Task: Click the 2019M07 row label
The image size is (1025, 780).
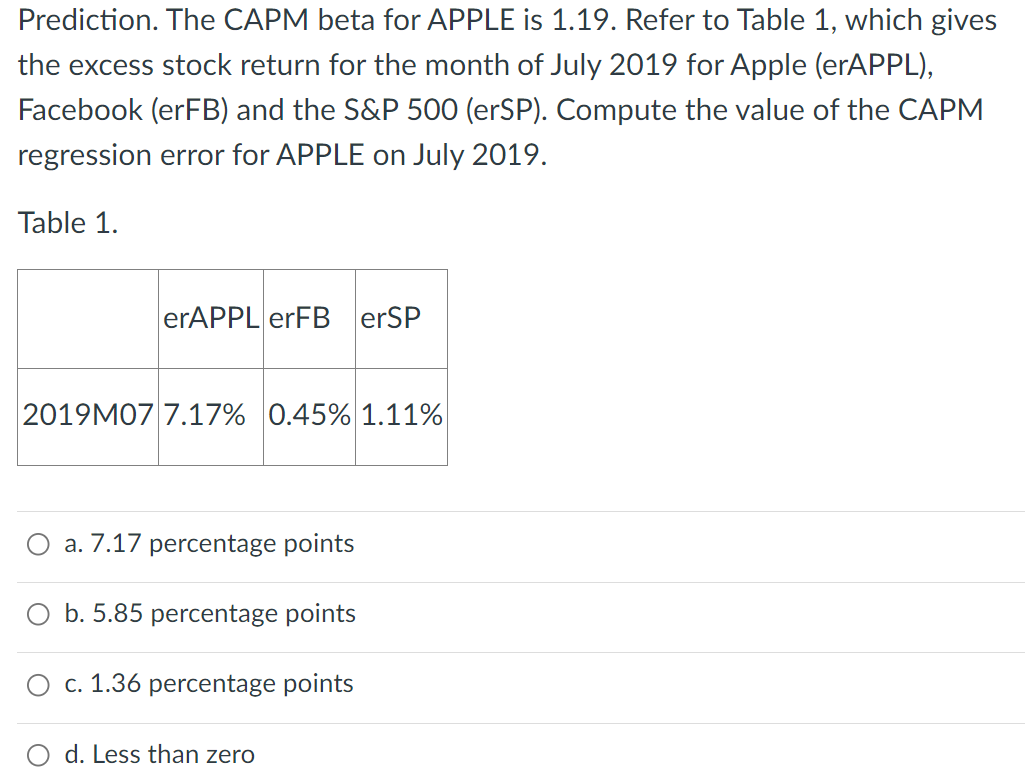Action: (87, 416)
